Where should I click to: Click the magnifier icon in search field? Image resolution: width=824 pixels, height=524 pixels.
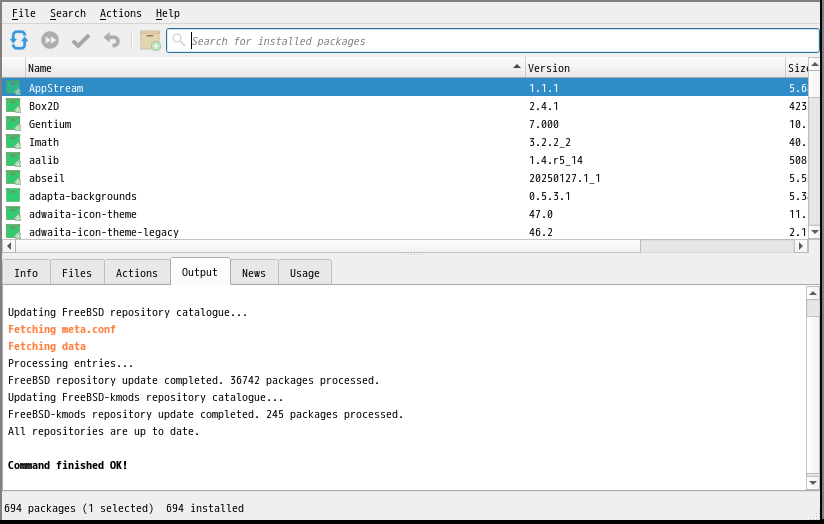(179, 41)
